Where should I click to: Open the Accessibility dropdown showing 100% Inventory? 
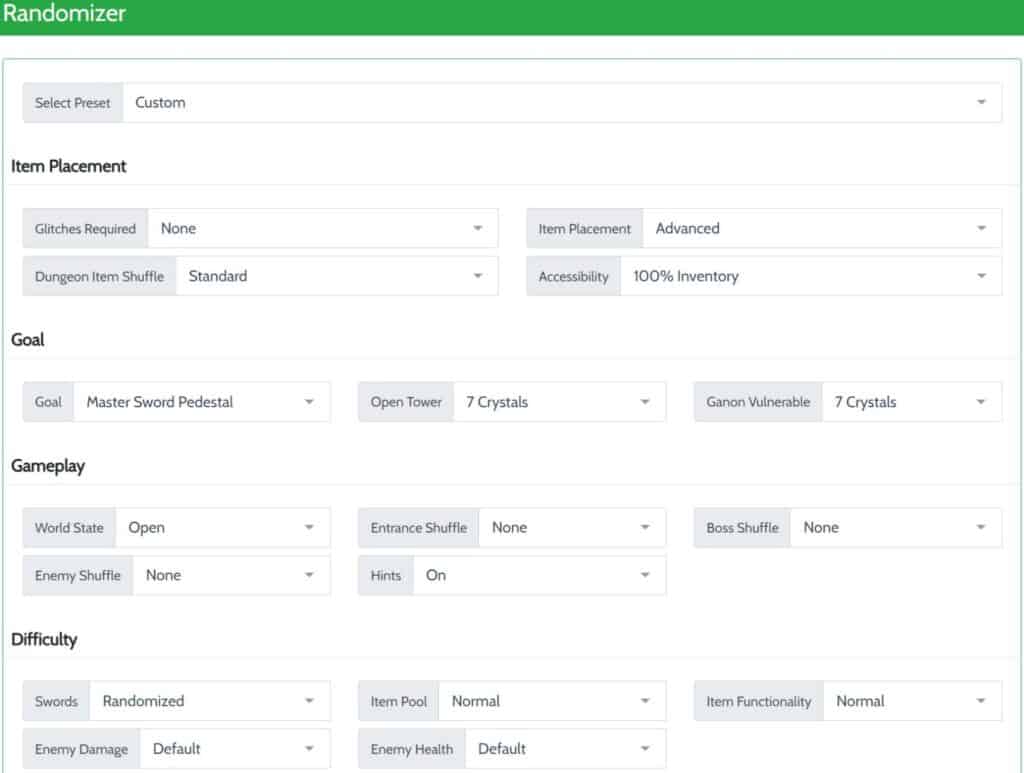click(810, 276)
